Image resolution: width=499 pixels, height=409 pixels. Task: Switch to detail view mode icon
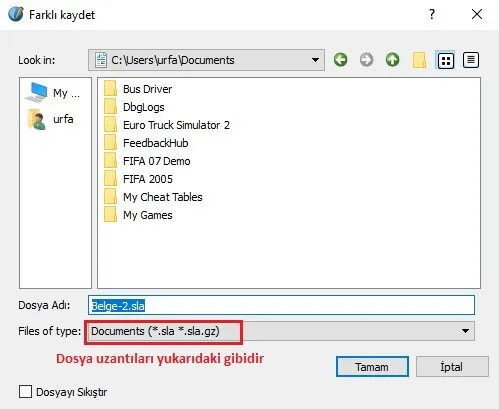coord(471,60)
